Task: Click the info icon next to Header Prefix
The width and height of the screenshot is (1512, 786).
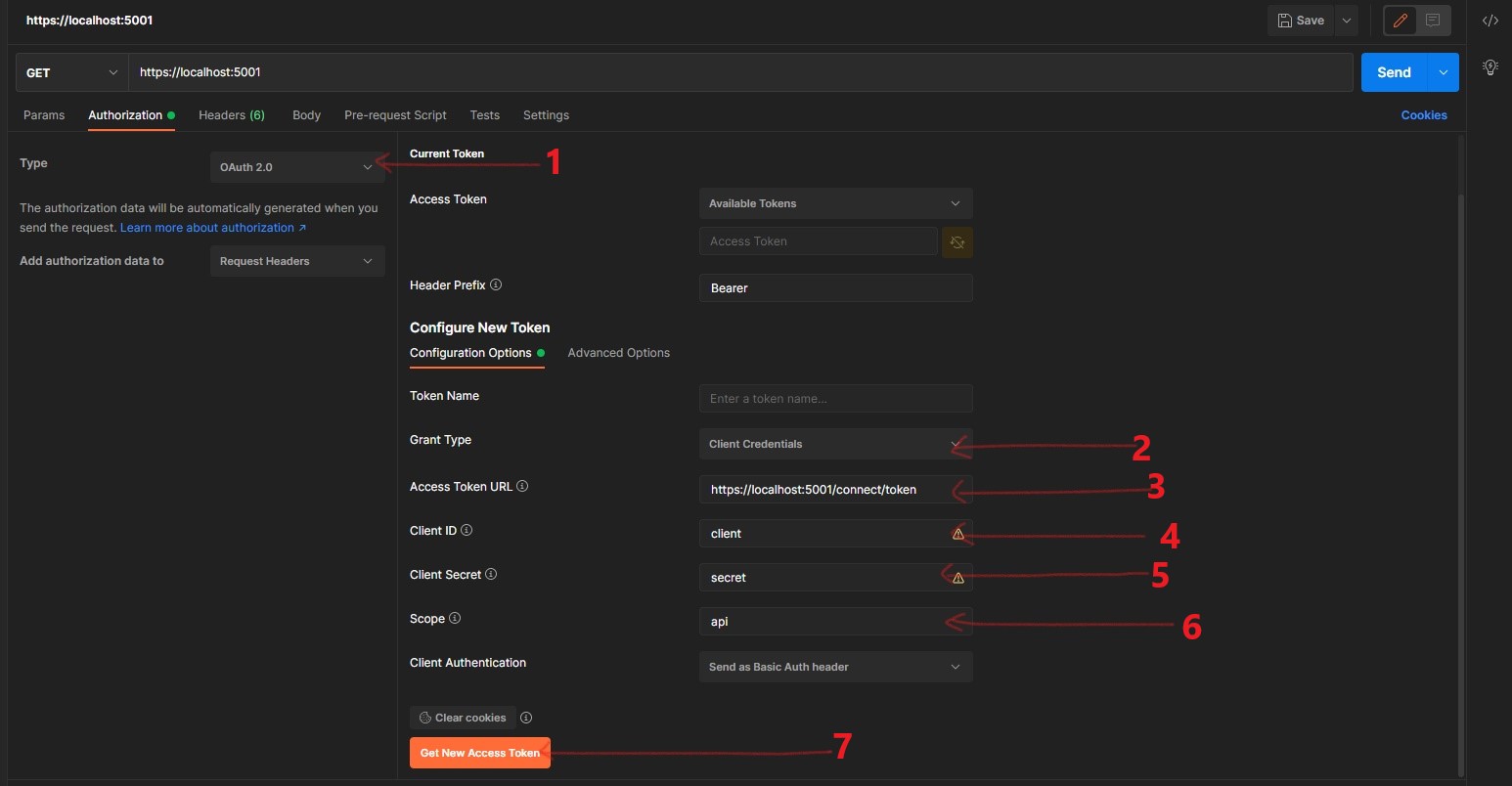Action: coord(496,285)
